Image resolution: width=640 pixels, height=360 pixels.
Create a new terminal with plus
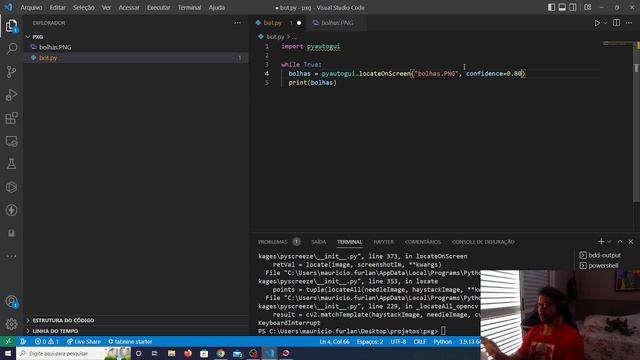[601, 242]
